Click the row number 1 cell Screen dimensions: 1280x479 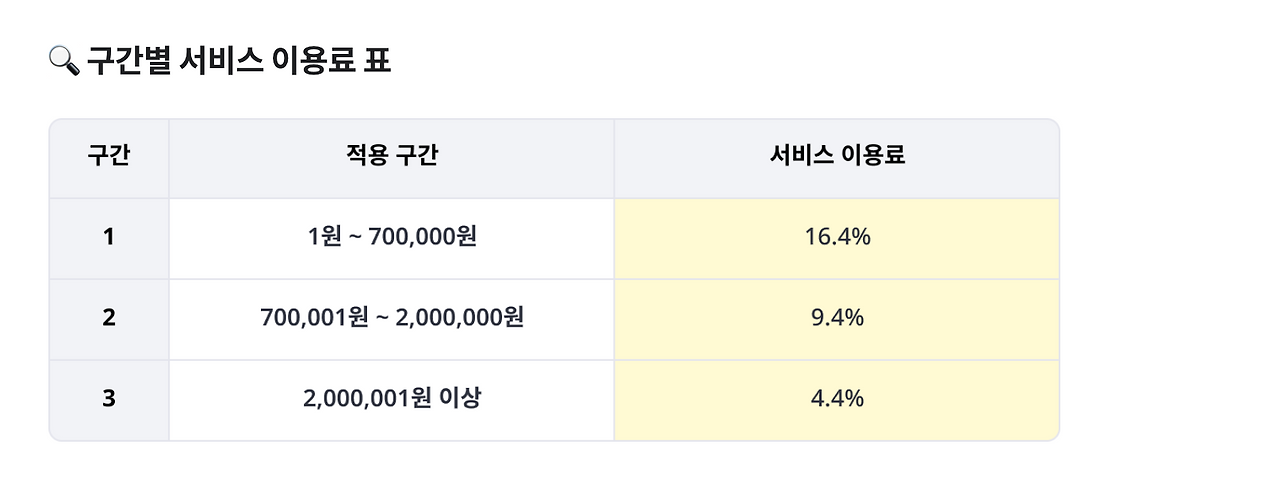109,238
